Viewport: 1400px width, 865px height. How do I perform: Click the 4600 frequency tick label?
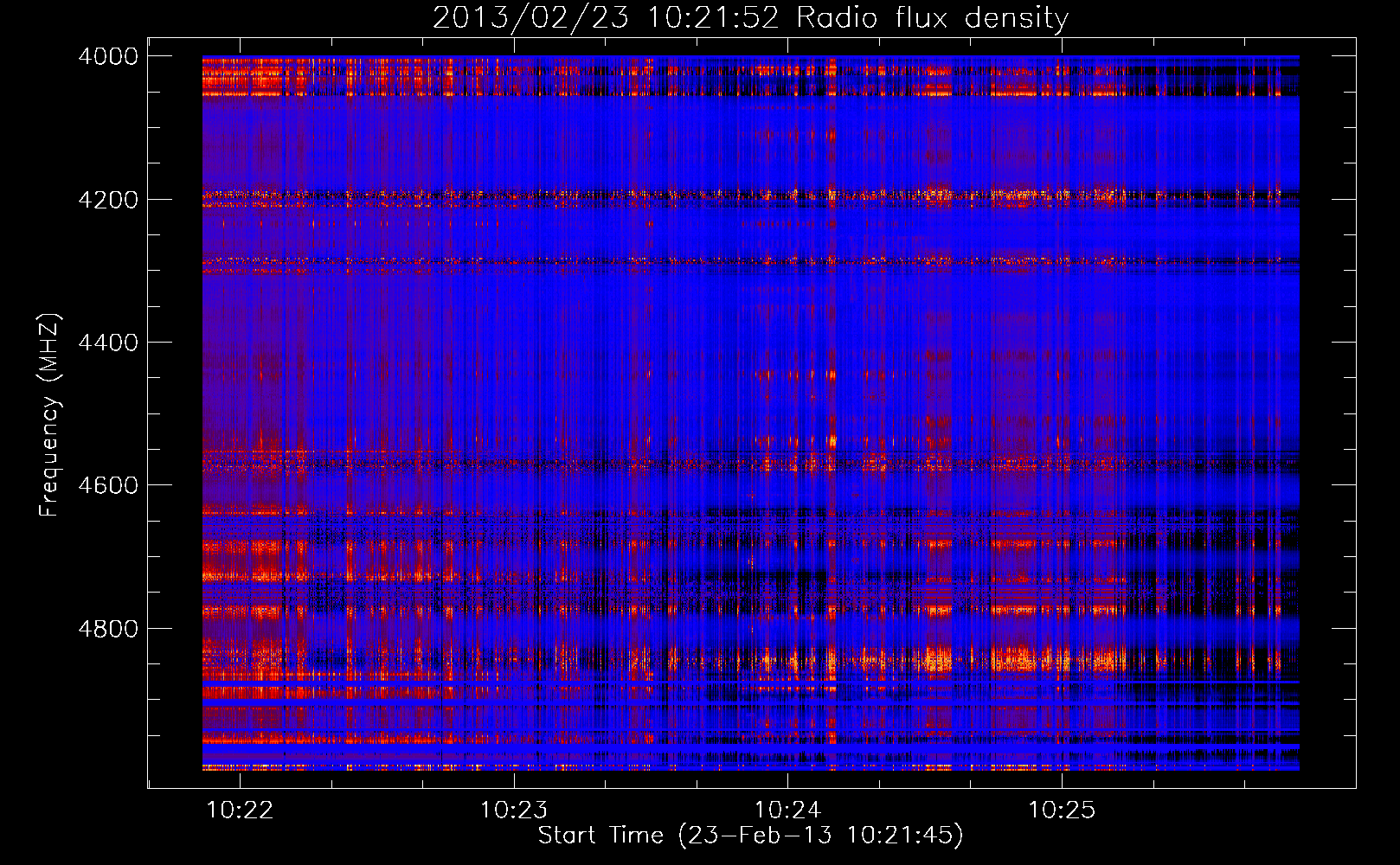click(x=108, y=485)
